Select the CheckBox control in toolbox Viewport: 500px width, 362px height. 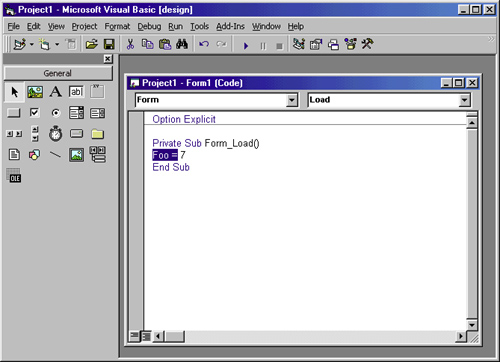pyautogui.click(x=35, y=113)
